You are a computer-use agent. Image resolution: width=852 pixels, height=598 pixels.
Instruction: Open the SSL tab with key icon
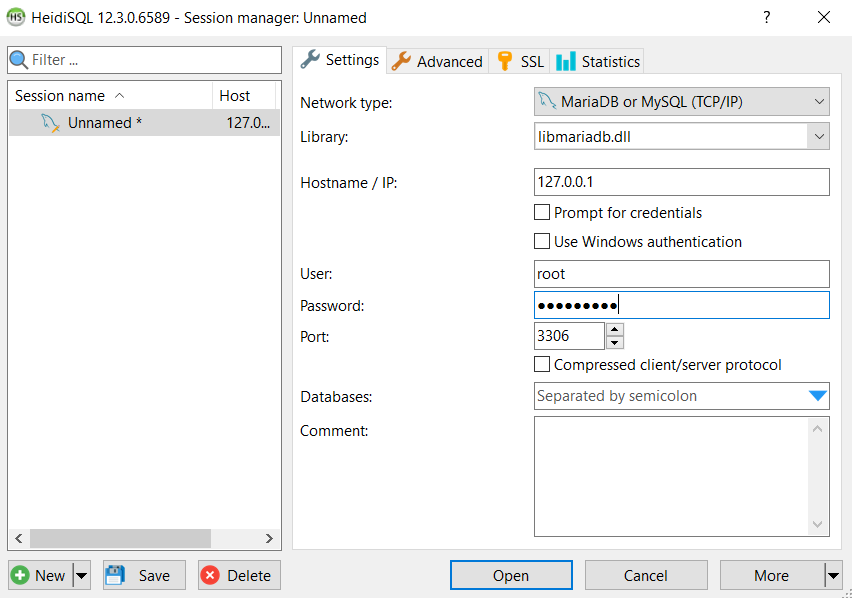(x=519, y=61)
